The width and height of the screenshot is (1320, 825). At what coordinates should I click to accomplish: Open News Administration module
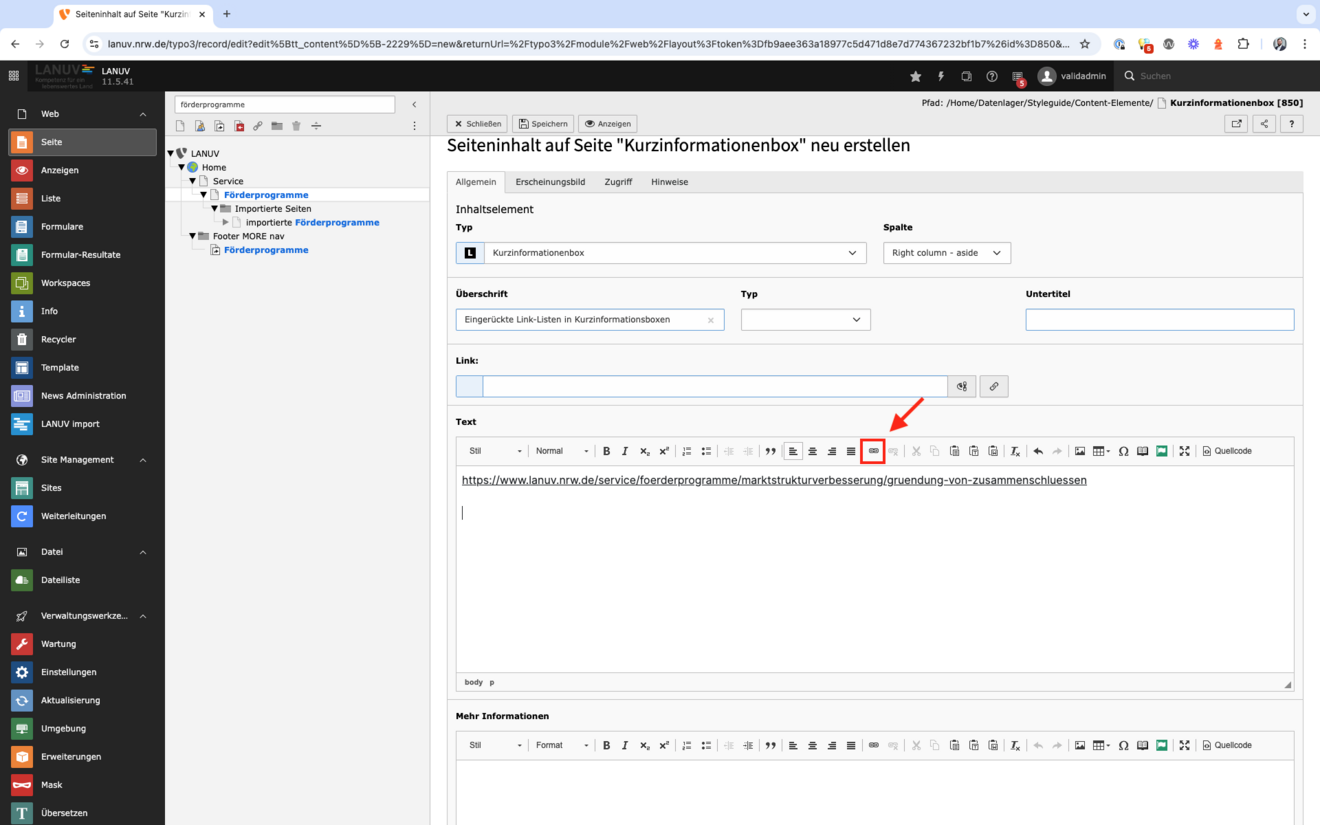click(83, 396)
